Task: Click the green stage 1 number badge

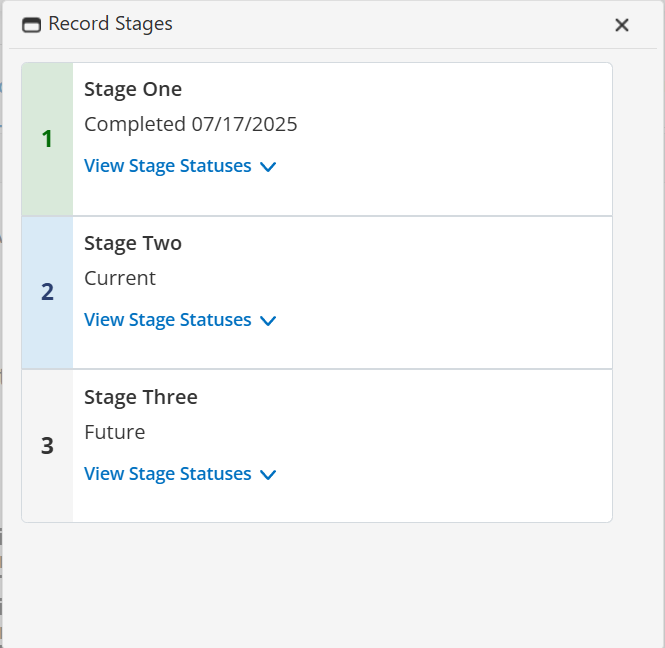Action: click(x=47, y=139)
